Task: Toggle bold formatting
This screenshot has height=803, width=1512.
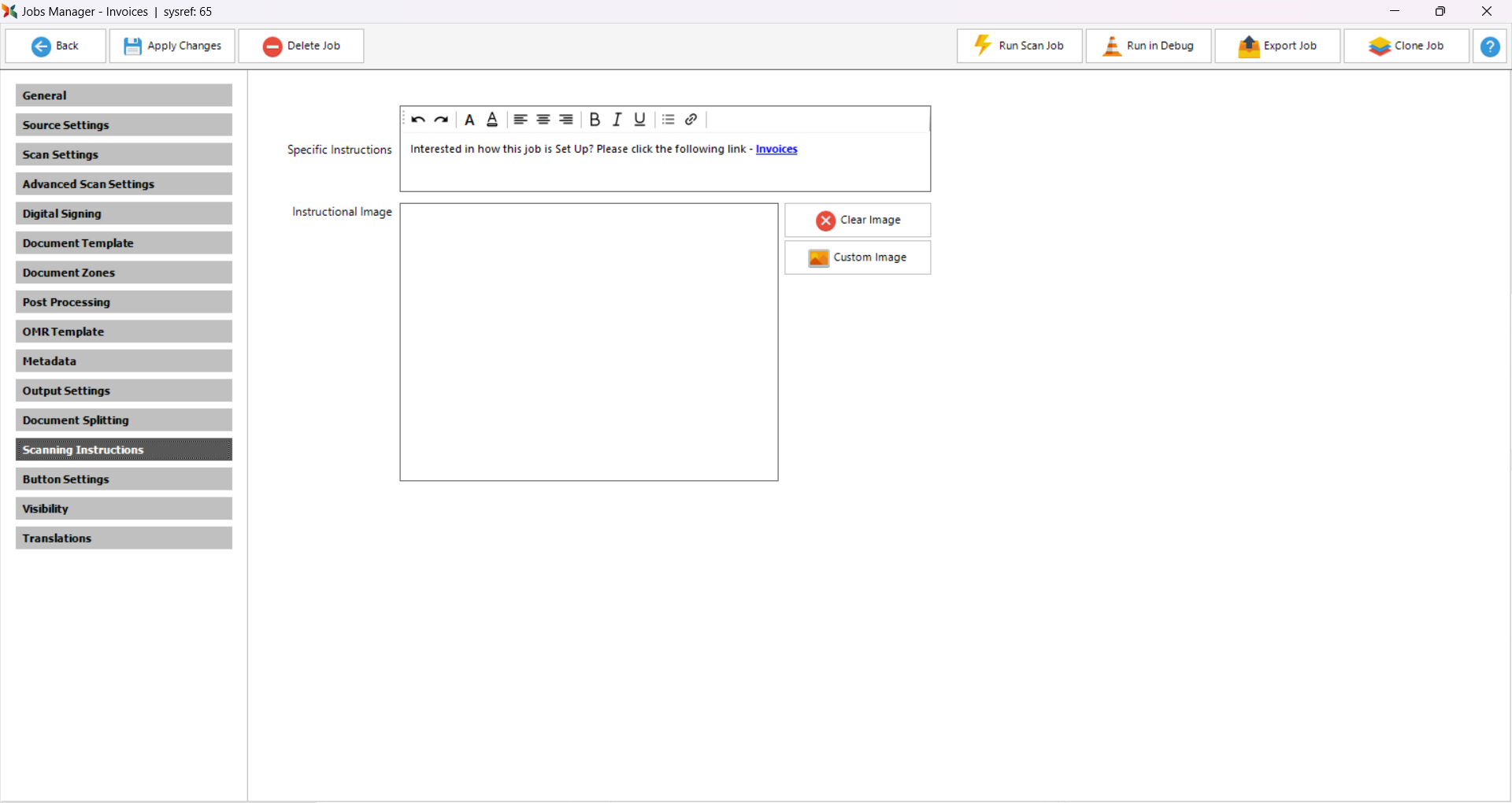Action: (595, 120)
